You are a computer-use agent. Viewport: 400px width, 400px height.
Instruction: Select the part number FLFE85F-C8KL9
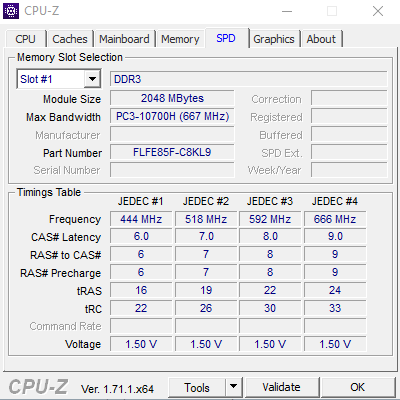pos(172,152)
